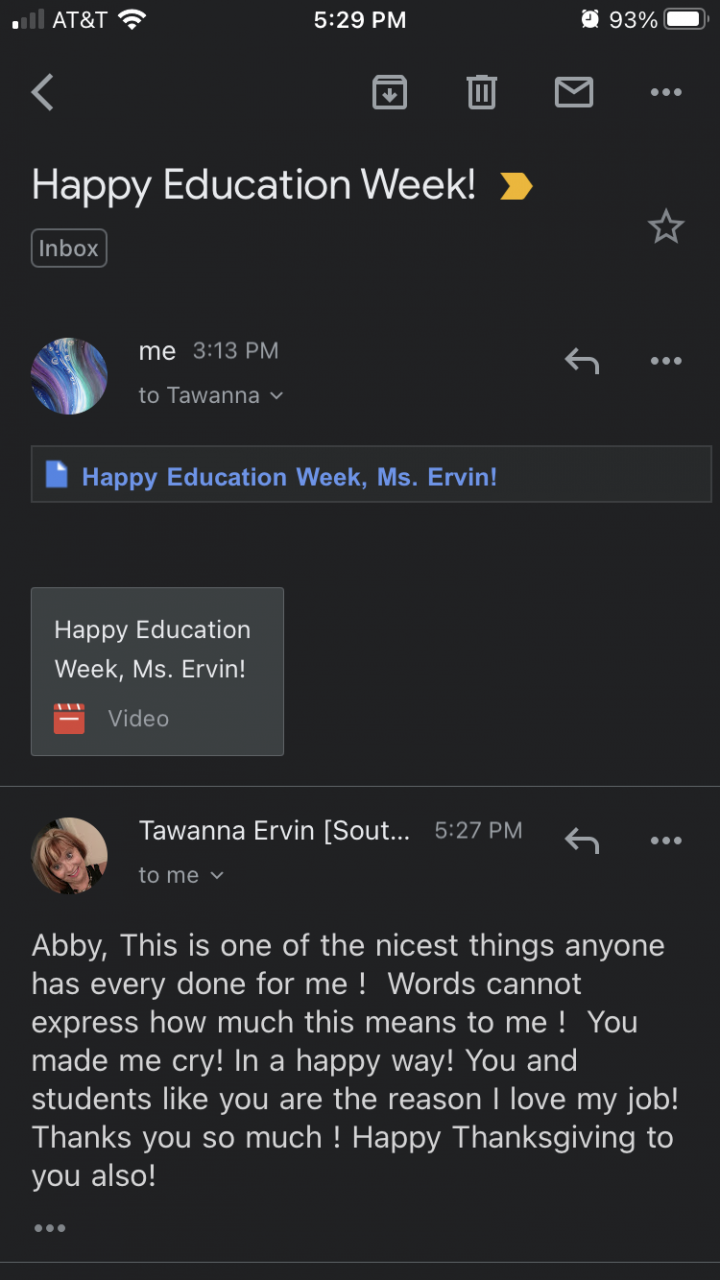Toggle the yellow importance marker
Viewport: 720px width, 1280px height.
tap(516, 186)
